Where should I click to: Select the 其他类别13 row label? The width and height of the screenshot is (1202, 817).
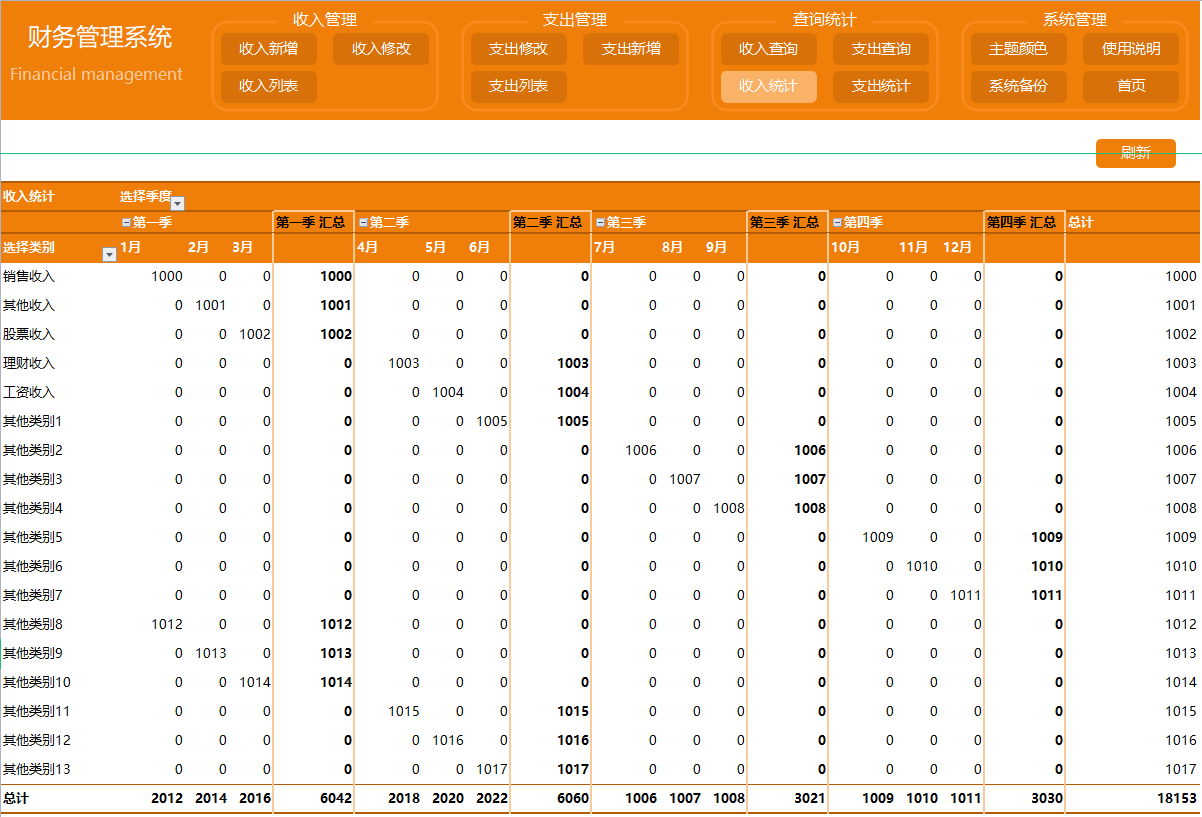[37, 769]
